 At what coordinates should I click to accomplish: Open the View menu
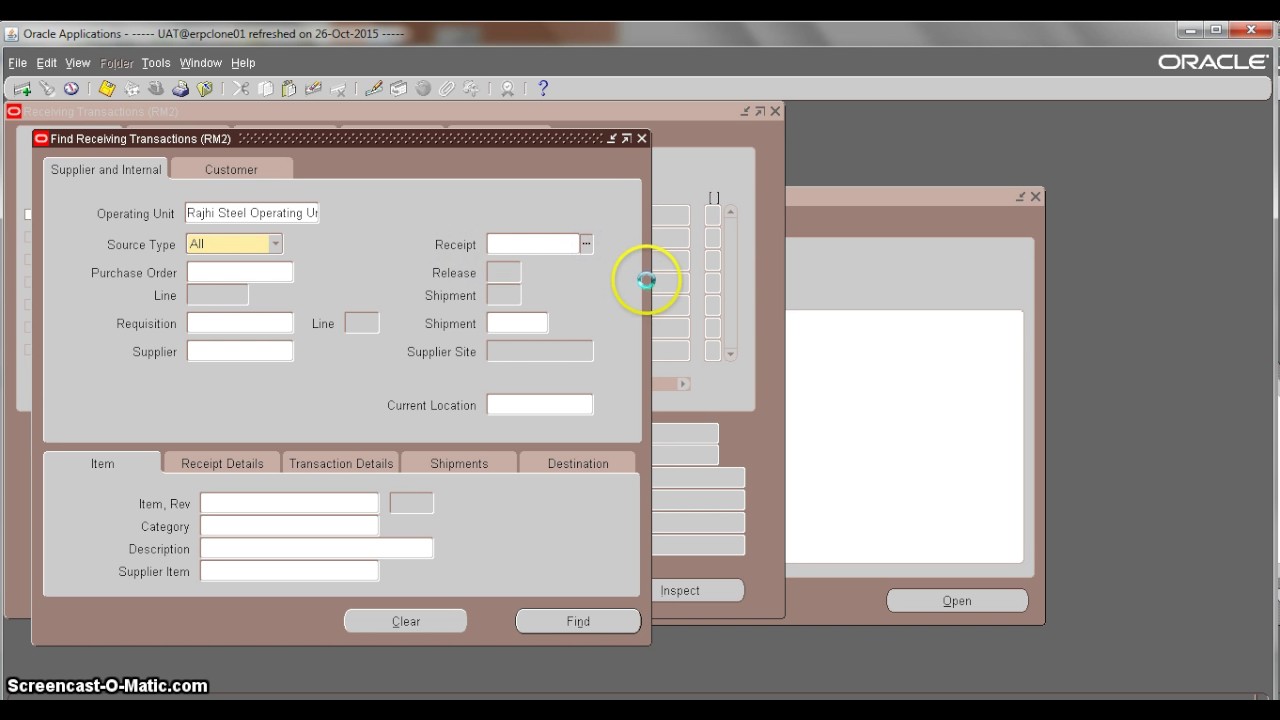click(77, 63)
